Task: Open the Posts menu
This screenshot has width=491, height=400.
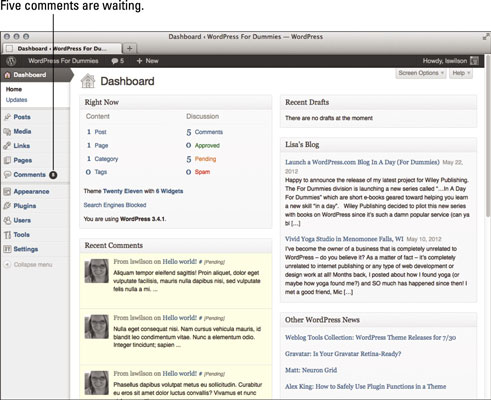Action: (x=22, y=117)
